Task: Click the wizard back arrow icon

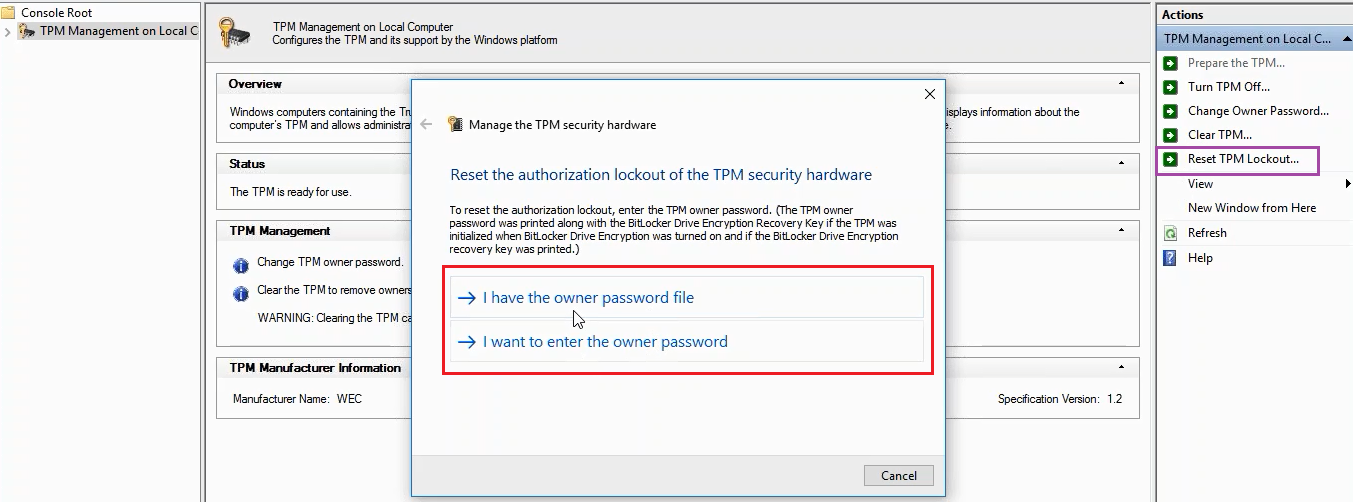Action: pyautogui.click(x=427, y=125)
